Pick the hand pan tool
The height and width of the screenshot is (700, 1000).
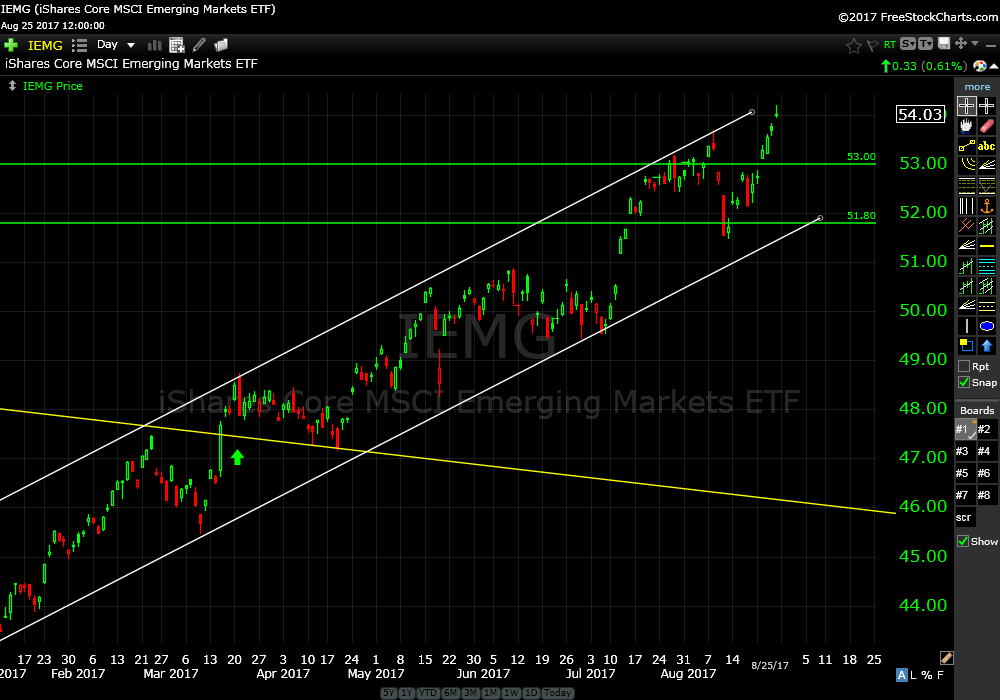(x=966, y=127)
